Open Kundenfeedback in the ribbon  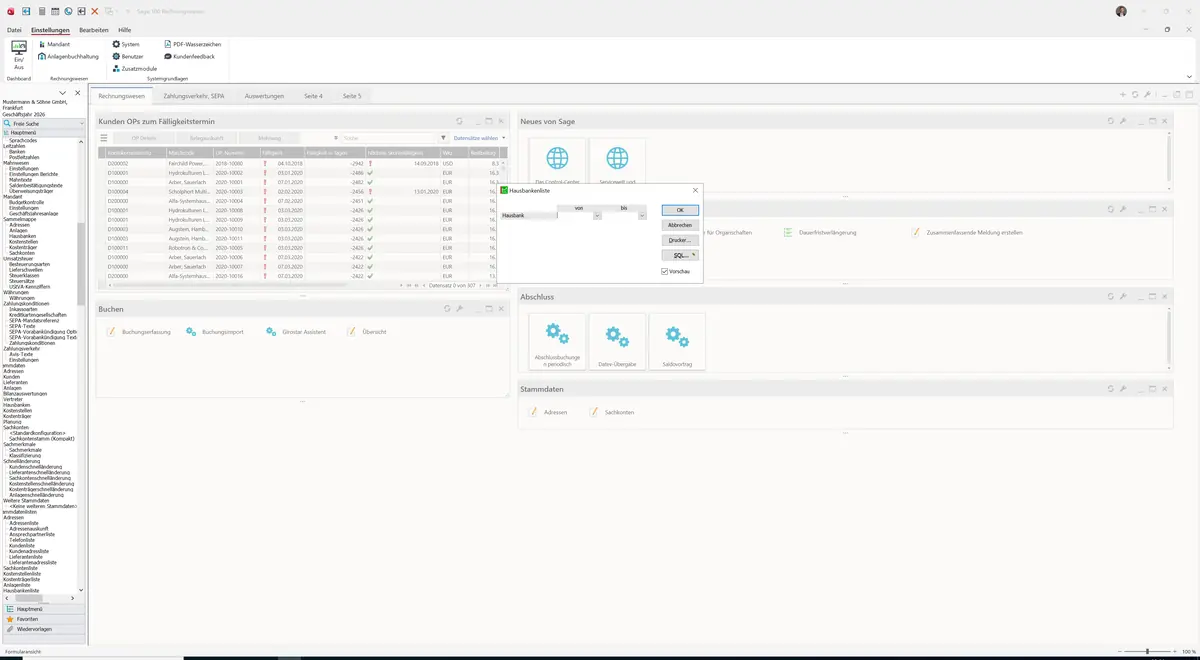pyautogui.click(x=188, y=57)
